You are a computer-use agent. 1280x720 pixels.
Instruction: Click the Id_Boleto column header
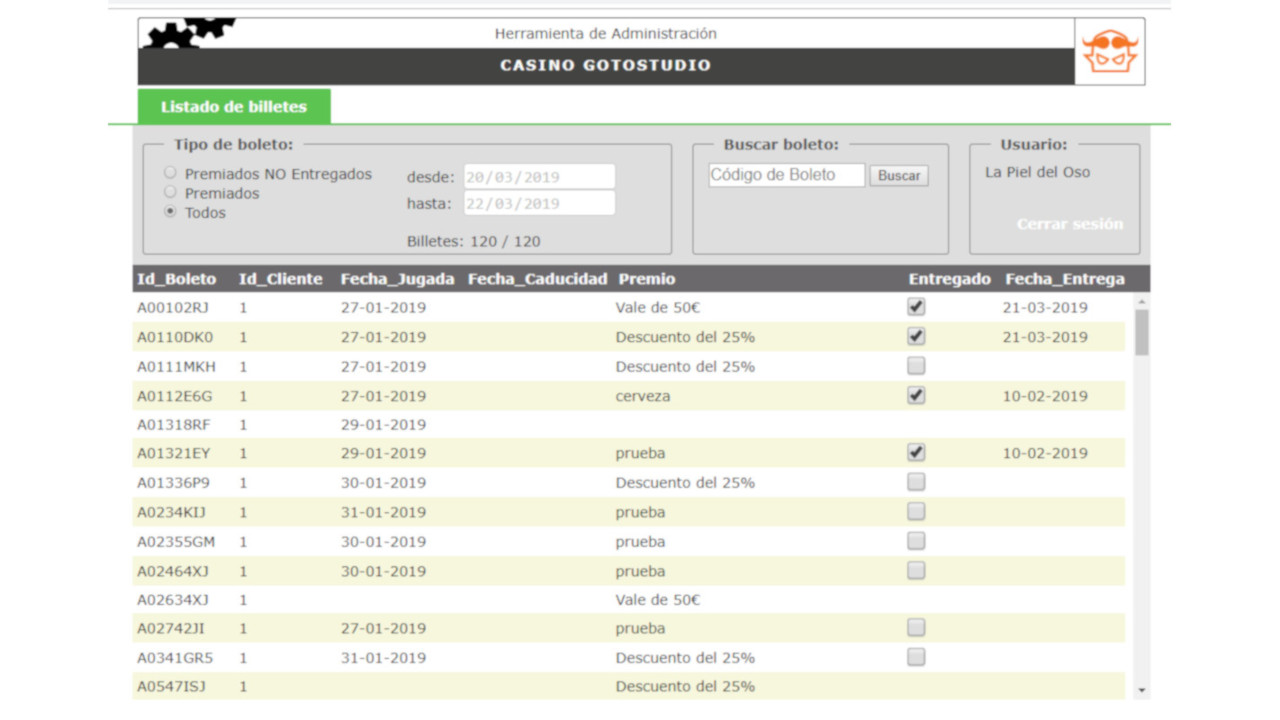tap(177, 279)
